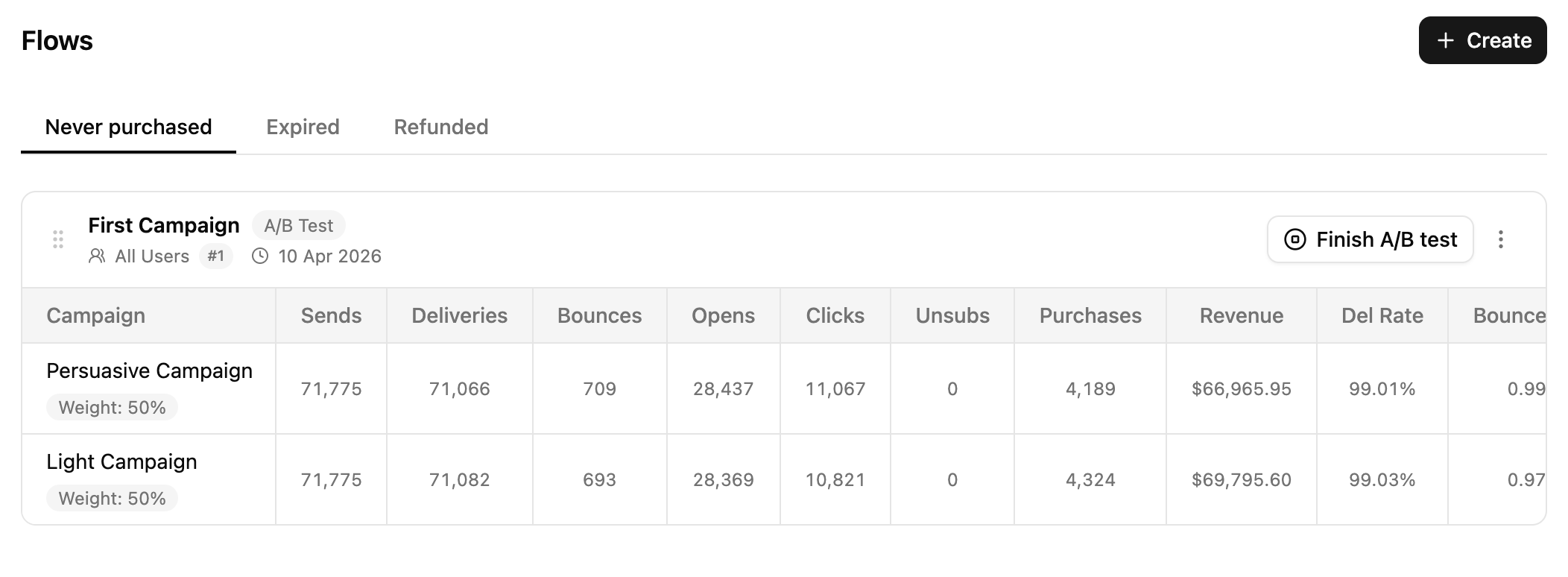Select the Never purchased tab
Screen dimensions: 1568x577
[x=129, y=127]
